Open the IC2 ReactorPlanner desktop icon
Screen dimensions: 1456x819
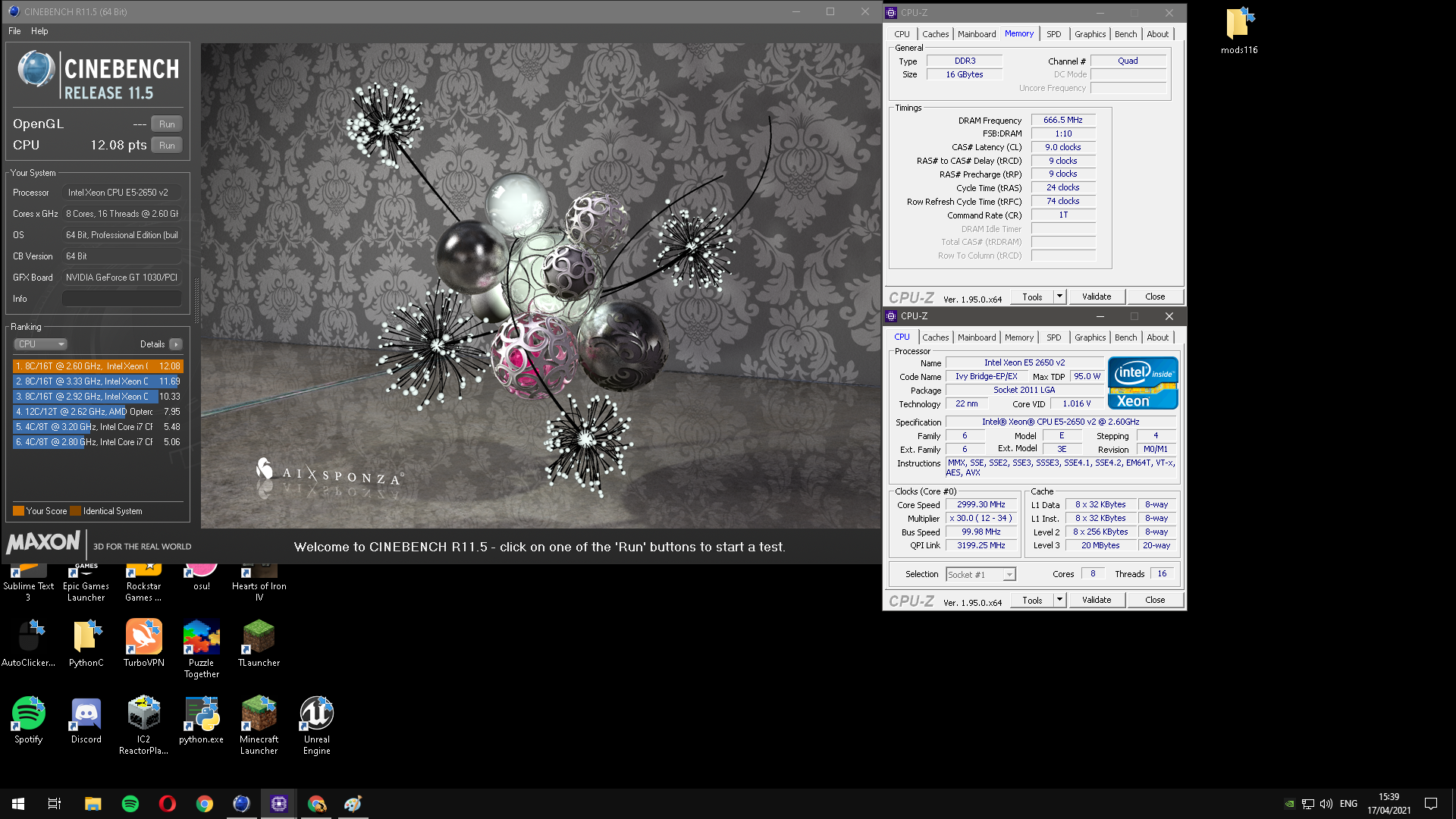tap(143, 725)
